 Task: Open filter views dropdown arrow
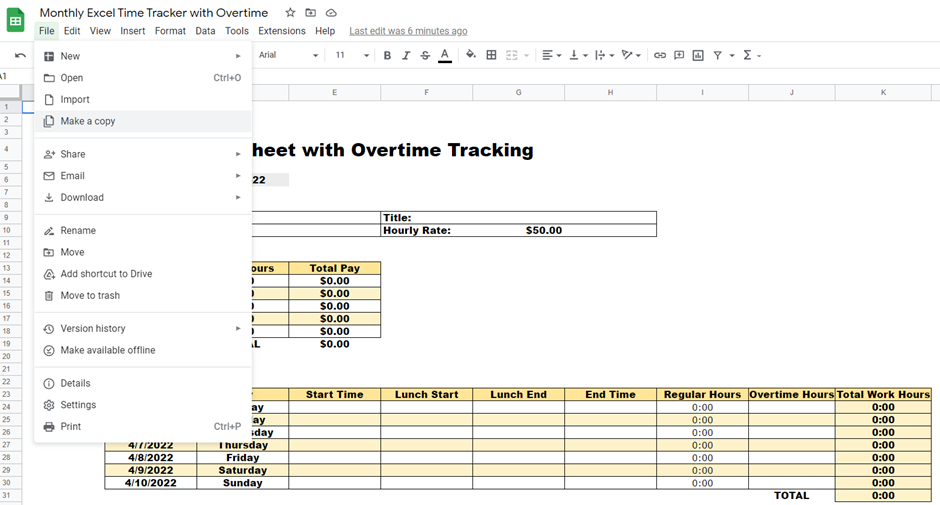(x=732, y=56)
